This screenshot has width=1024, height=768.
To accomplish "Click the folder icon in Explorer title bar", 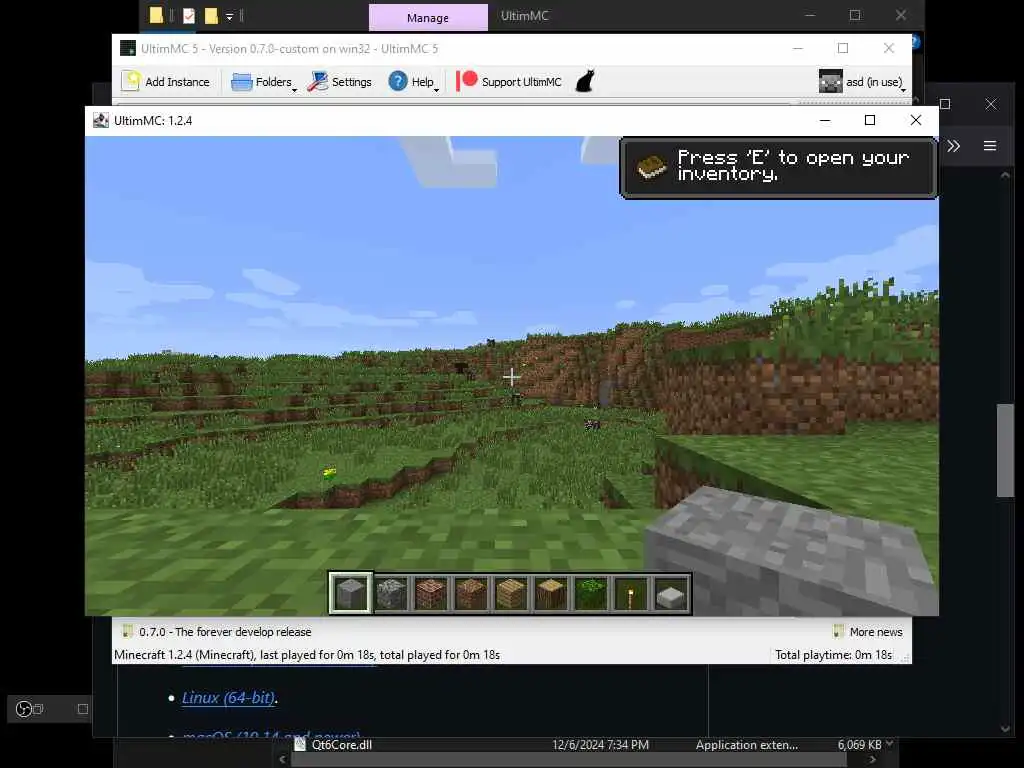I will pyautogui.click(x=156, y=16).
